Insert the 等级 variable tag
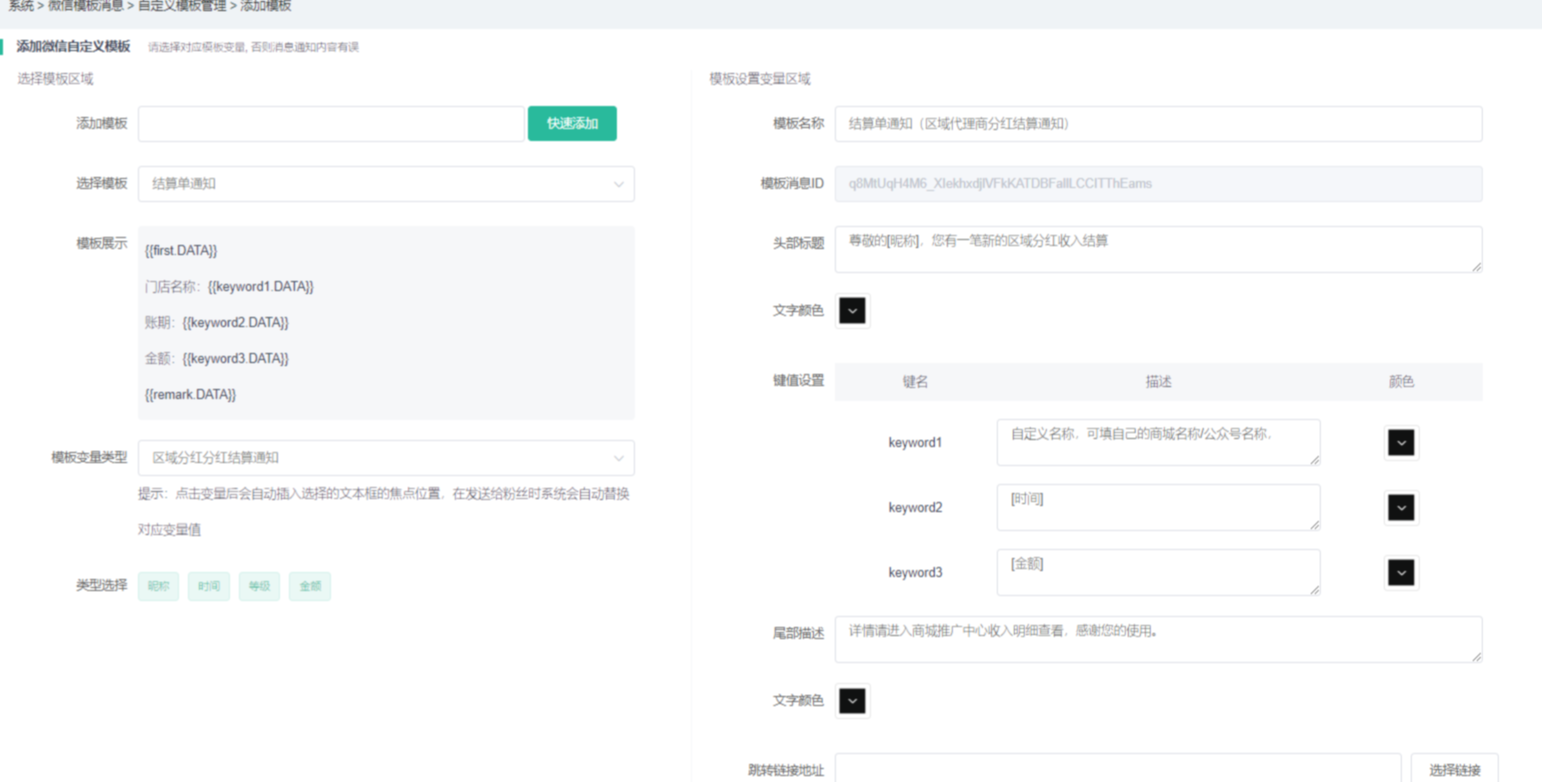Image resolution: width=1542 pixels, height=782 pixels. pos(259,587)
